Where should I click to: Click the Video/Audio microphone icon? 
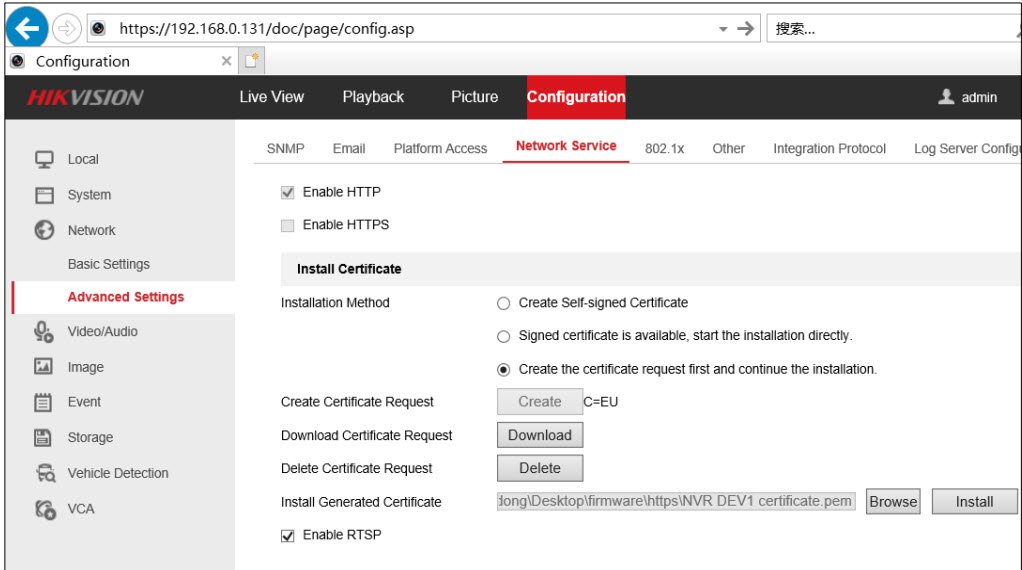tap(44, 332)
